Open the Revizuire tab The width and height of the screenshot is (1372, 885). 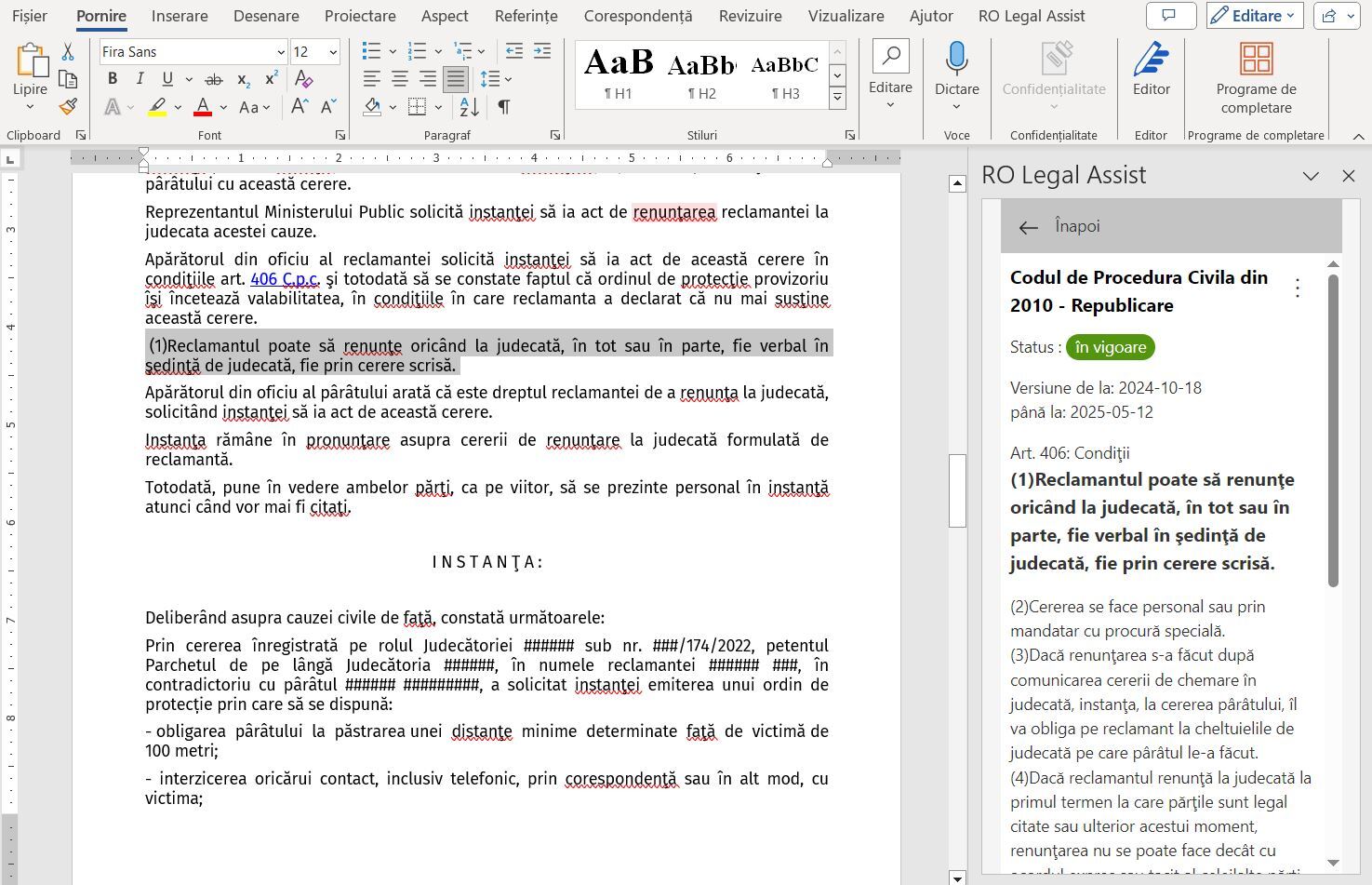click(751, 16)
